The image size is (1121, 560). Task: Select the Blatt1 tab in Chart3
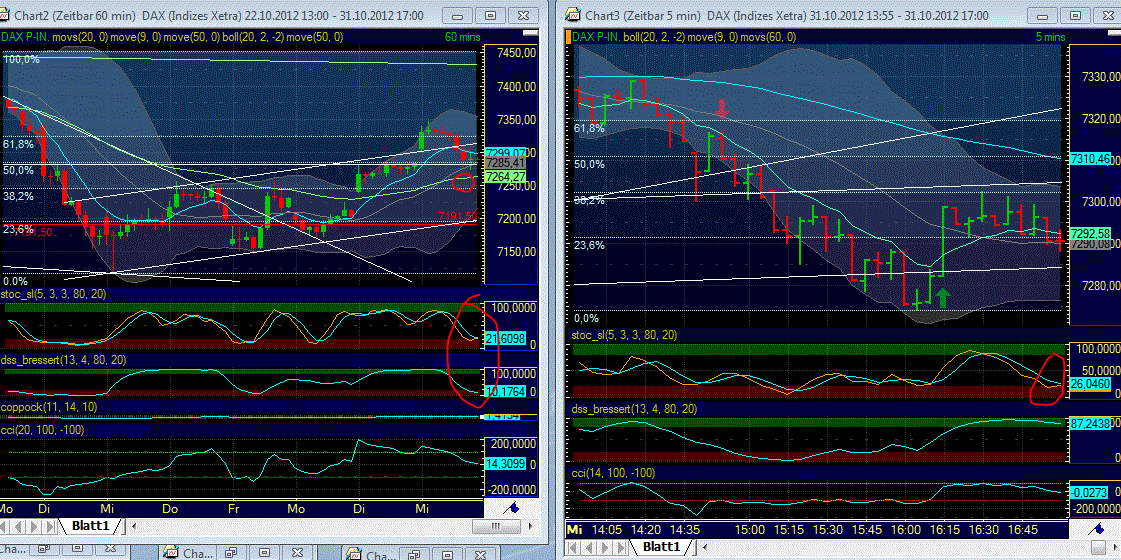click(x=661, y=547)
